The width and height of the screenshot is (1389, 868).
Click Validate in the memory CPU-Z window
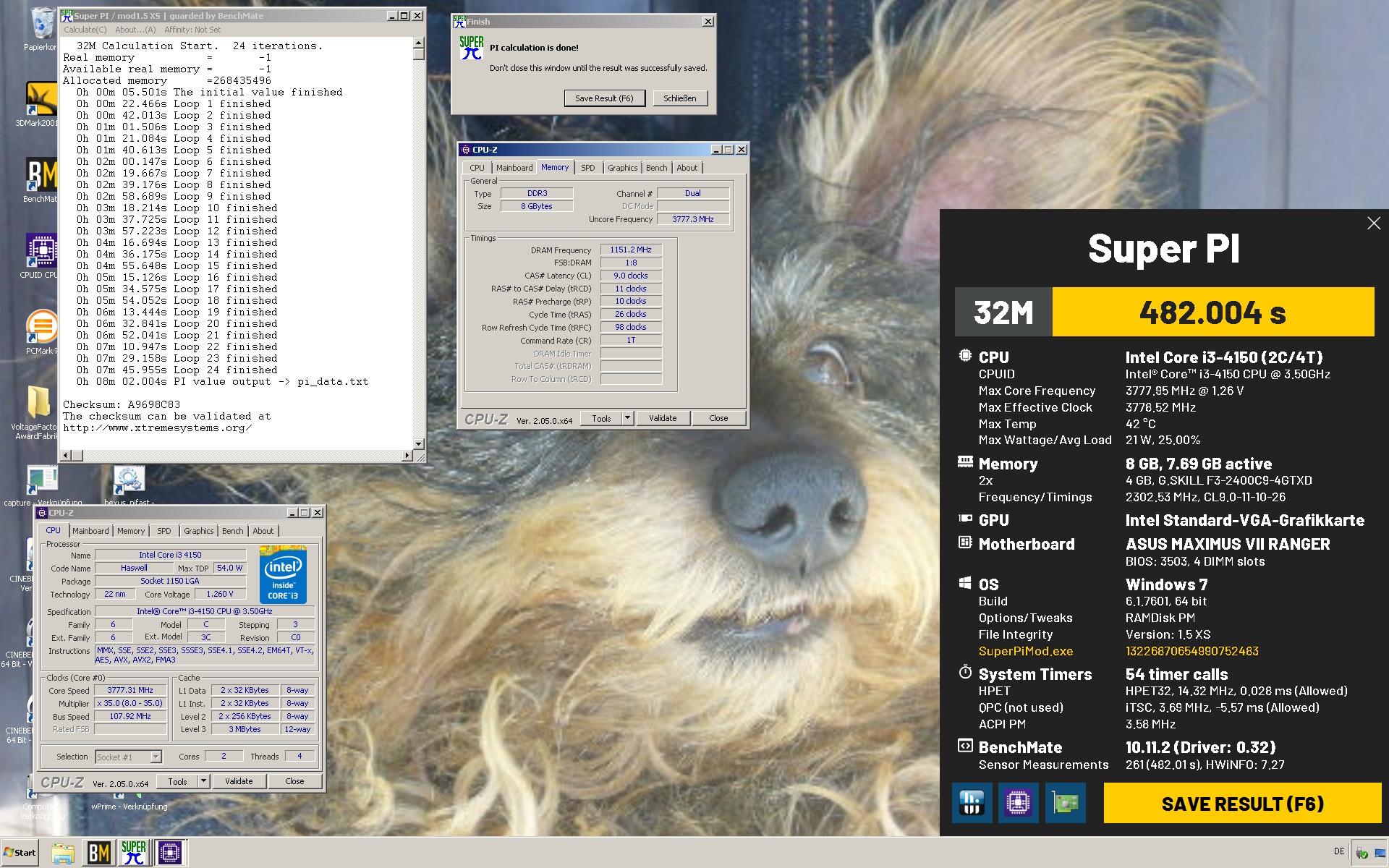[663, 418]
